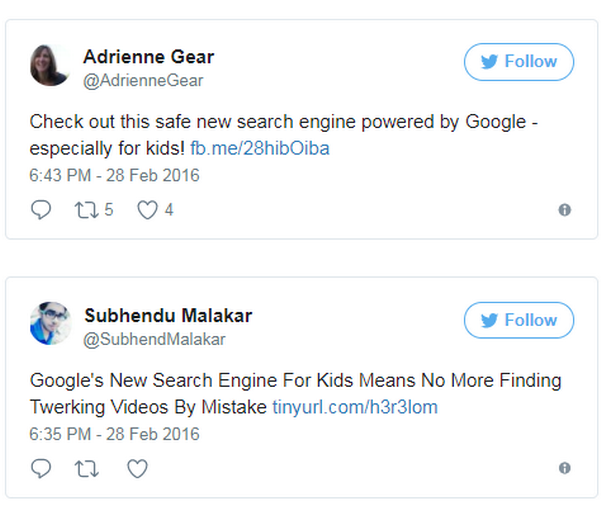Open the @SubhendMalakar handle

coord(155,339)
